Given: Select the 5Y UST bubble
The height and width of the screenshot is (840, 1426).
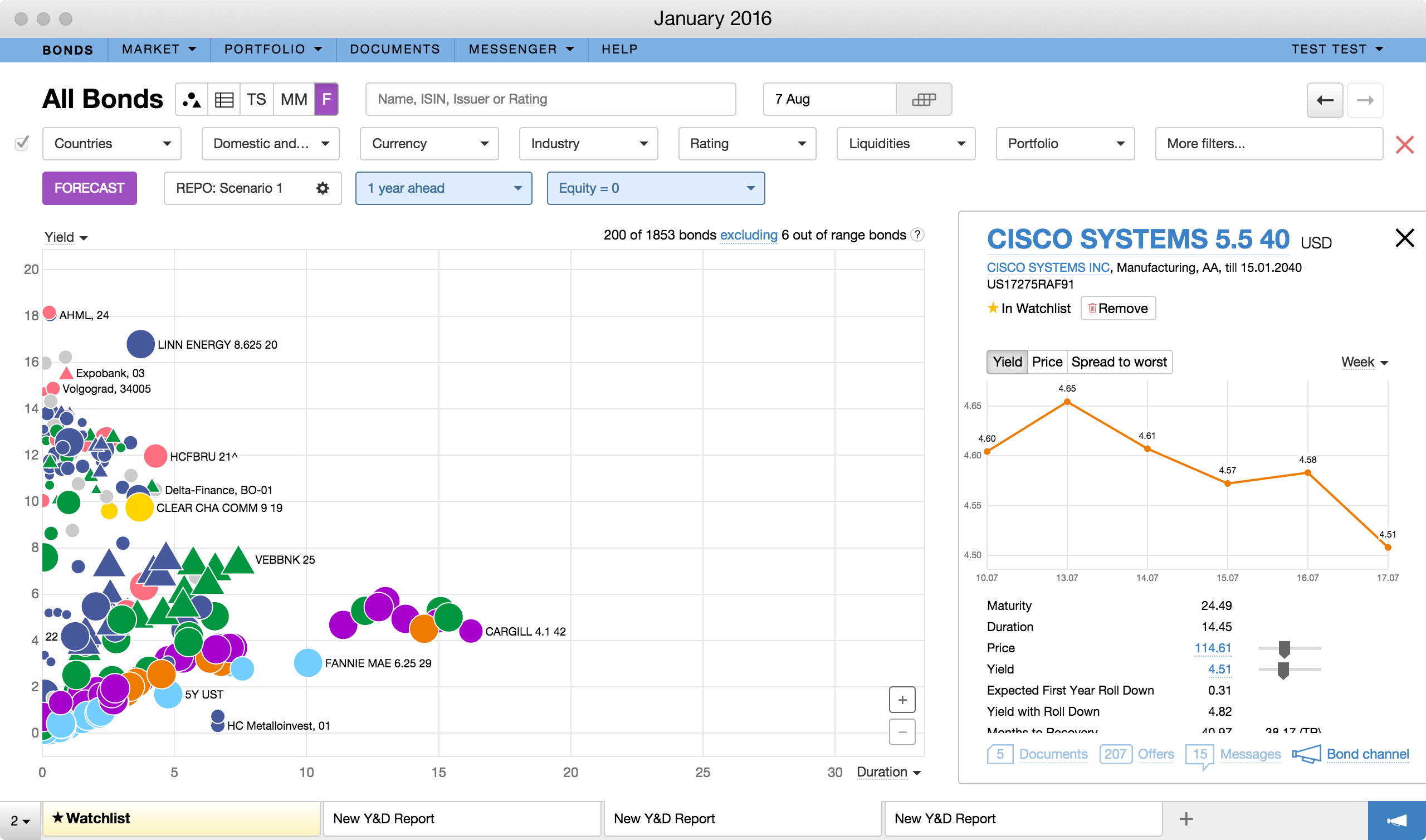Looking at the screenshot, I should [x=168, y=695].
